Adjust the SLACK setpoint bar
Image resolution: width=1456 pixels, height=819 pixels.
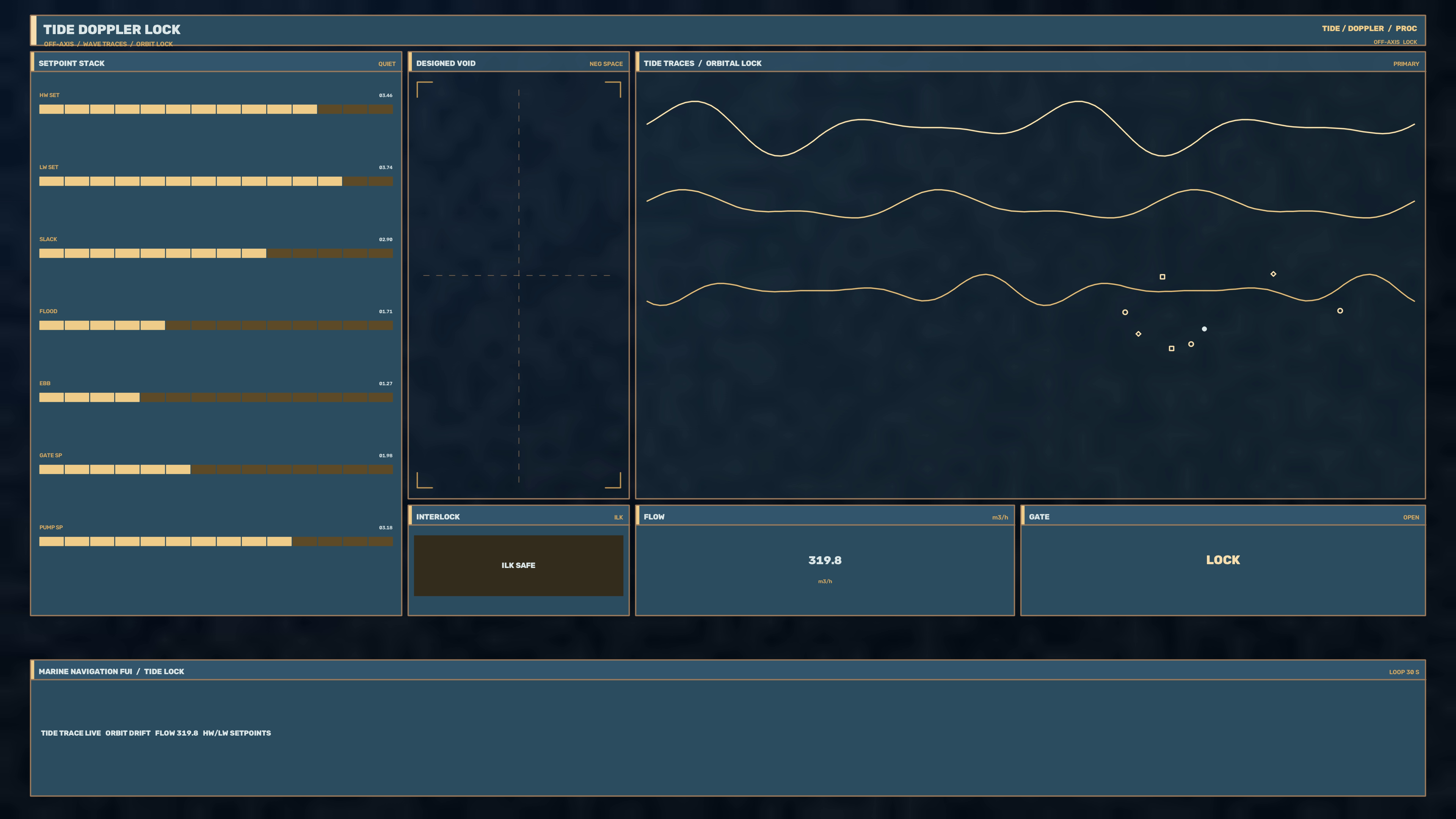point(216,253)
